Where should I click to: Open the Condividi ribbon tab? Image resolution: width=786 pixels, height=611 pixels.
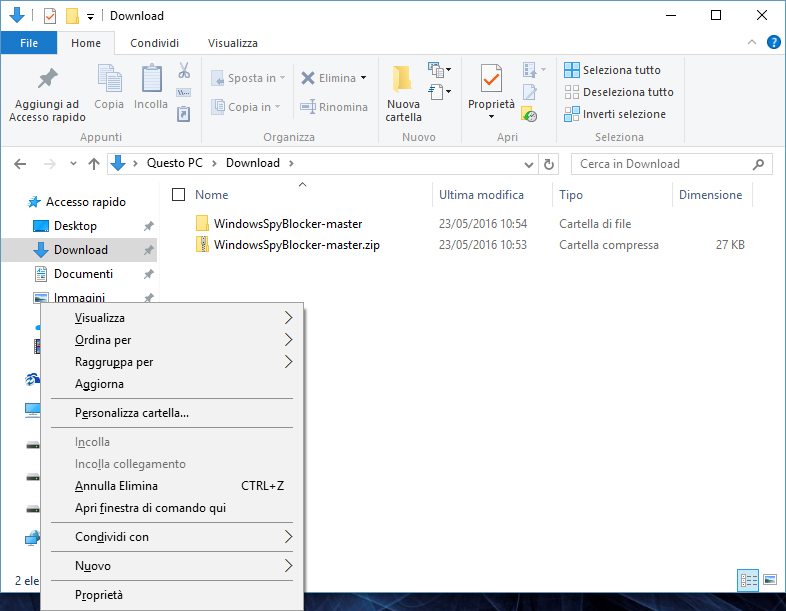point(155,43)
